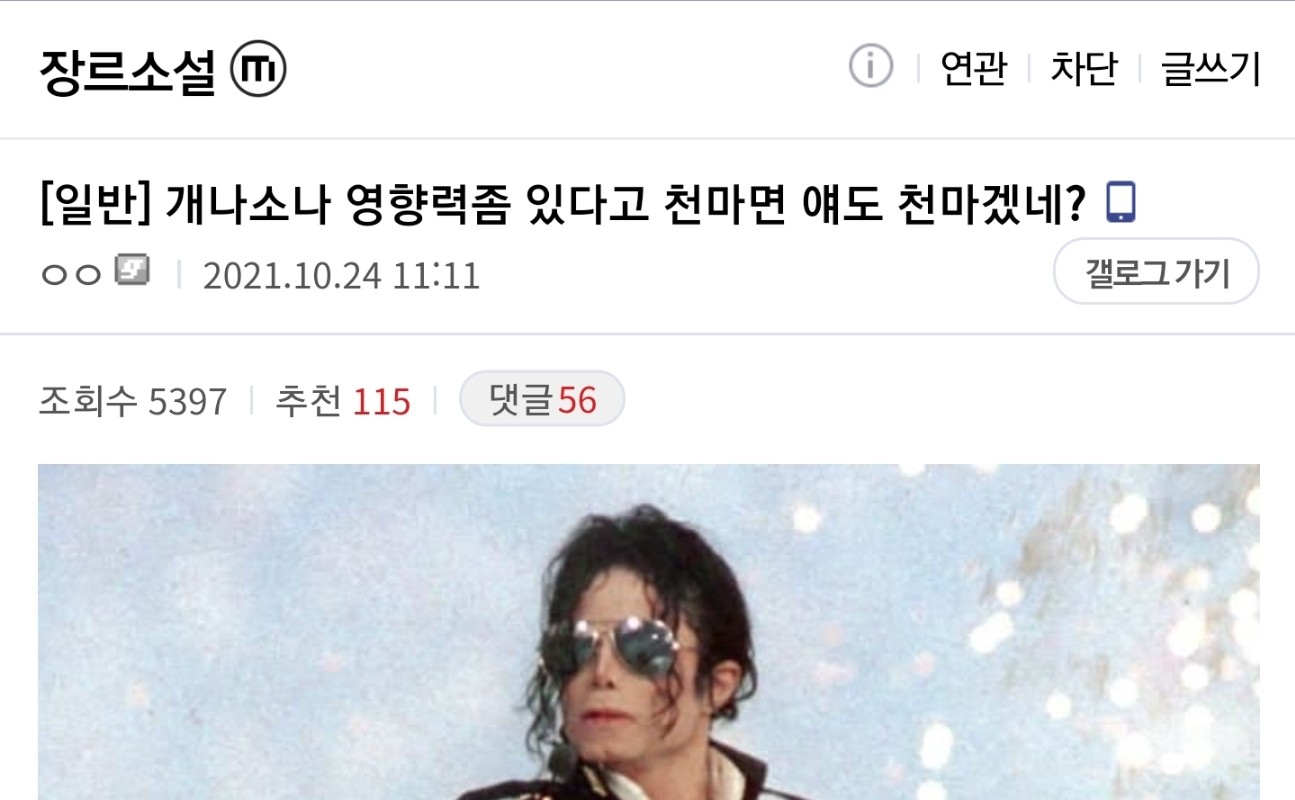The image size is (1295, 800).
Task: Click the 조회수 5397 view count
Action: point(133,401)
